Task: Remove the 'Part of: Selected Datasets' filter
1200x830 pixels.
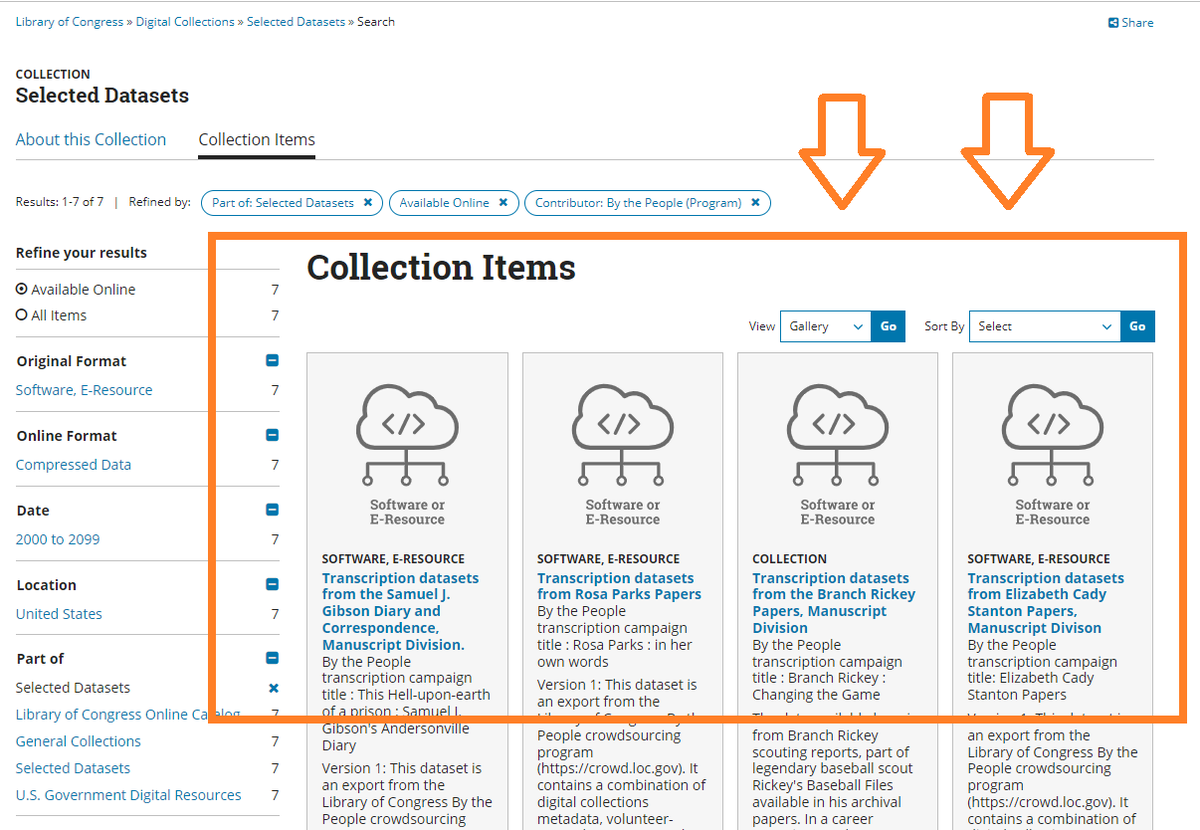Action: 367,202
